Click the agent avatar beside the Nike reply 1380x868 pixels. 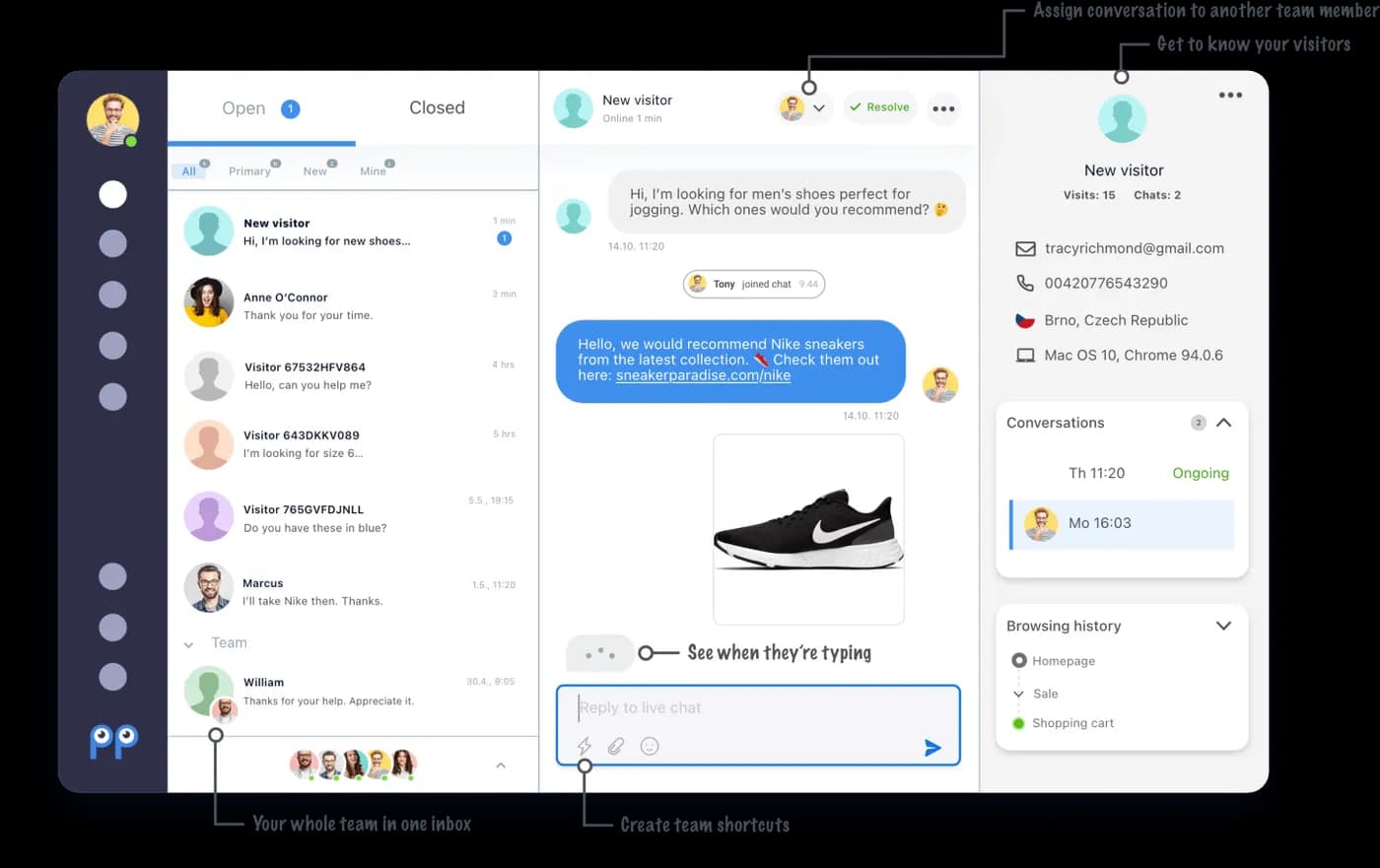pos(940,384)
